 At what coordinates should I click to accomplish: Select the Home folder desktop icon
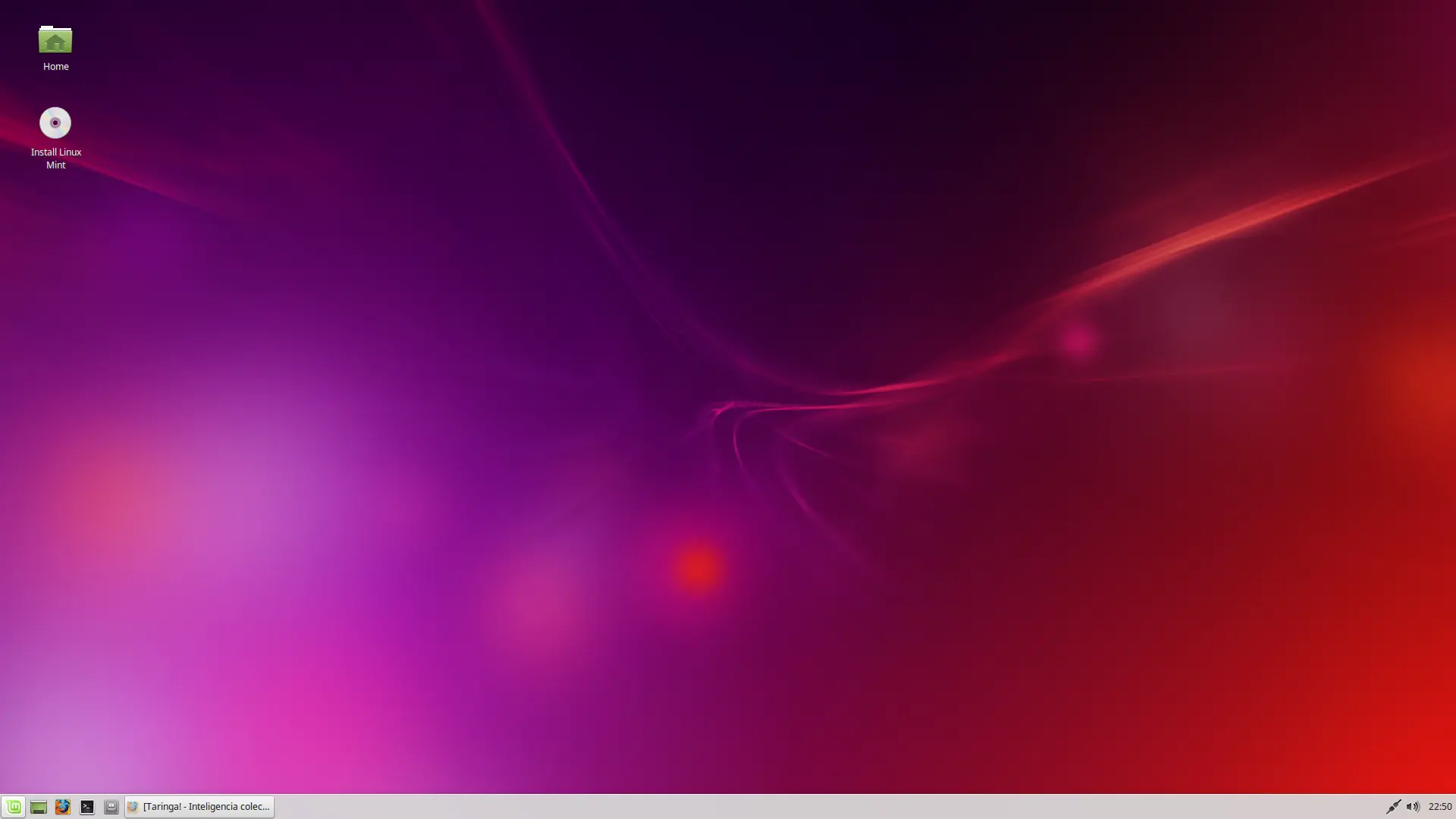[x=55, y=40]
